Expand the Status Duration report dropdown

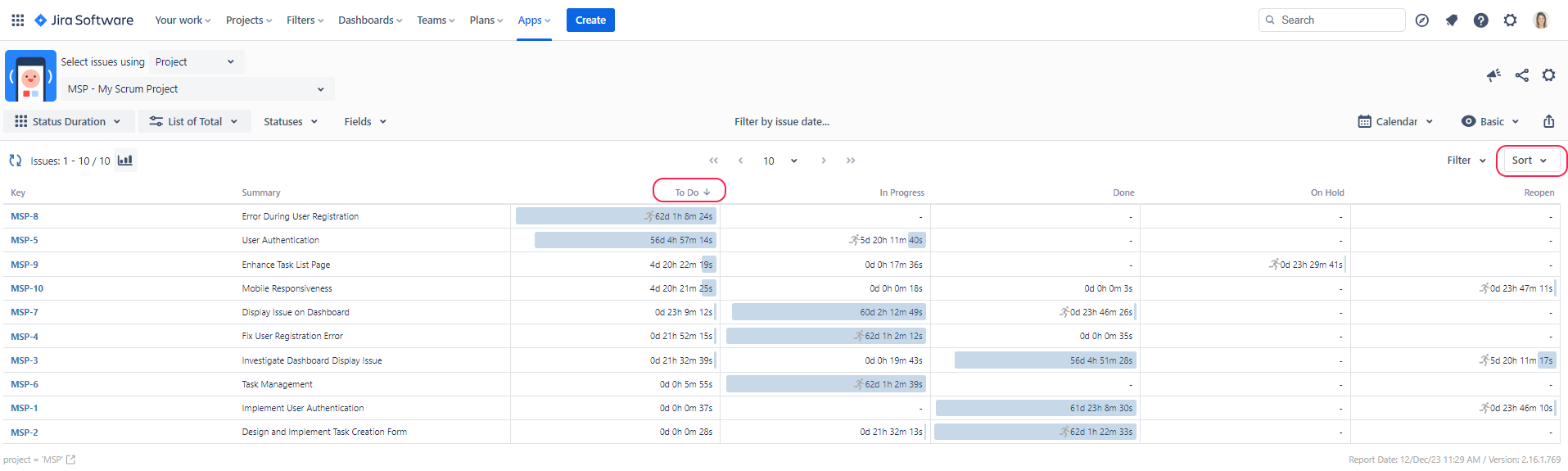pyautogui.click(x=69, y=121)
